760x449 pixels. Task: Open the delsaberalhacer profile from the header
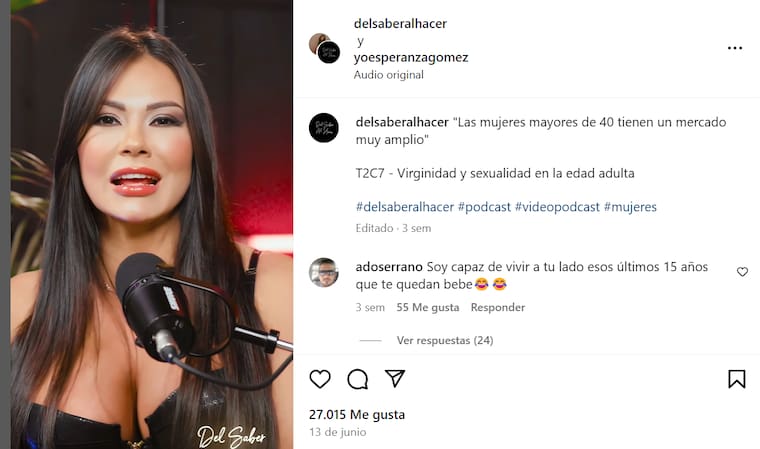pos(400,23)
